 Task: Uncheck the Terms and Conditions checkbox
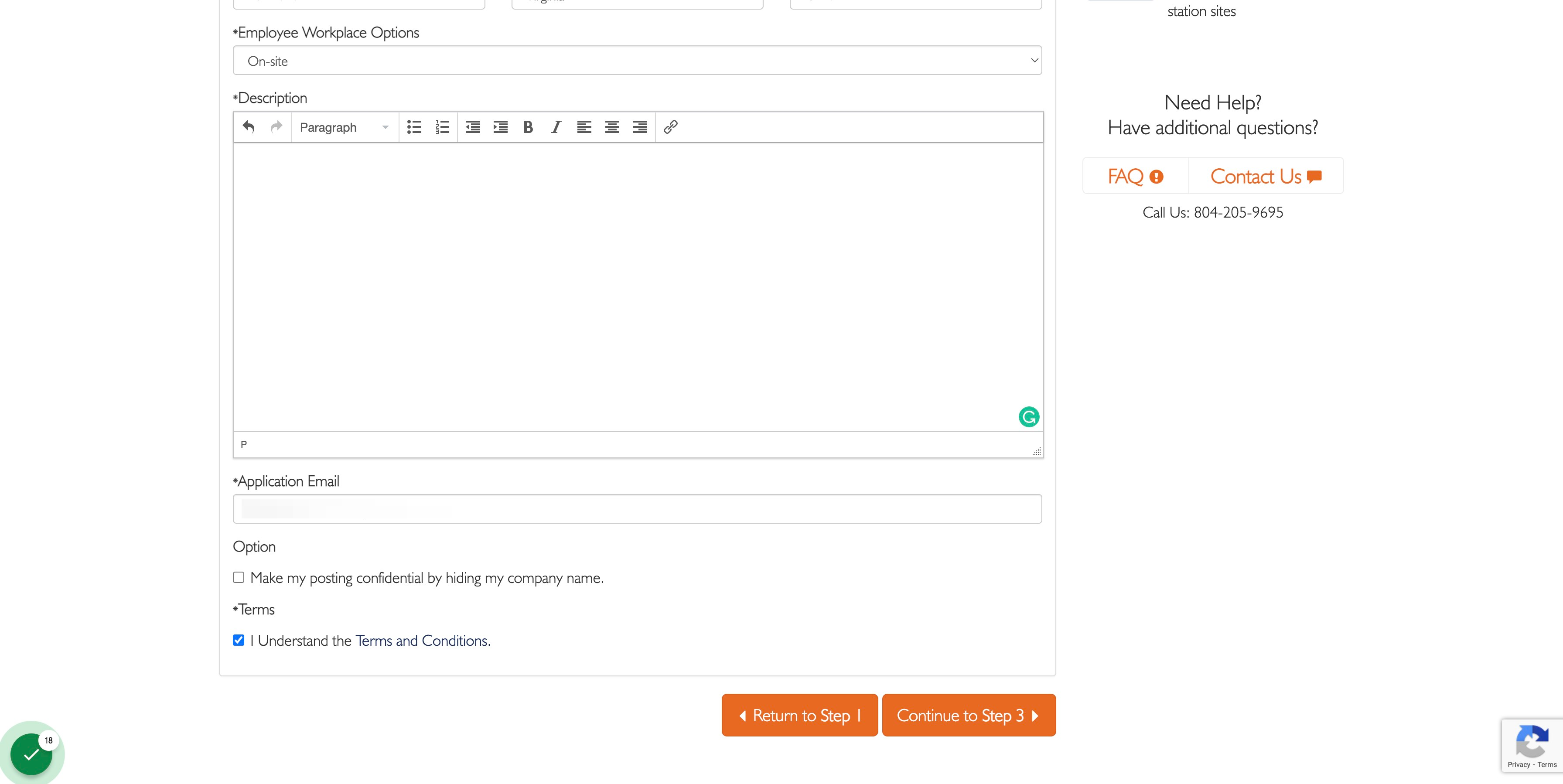(x=239, y=640)
